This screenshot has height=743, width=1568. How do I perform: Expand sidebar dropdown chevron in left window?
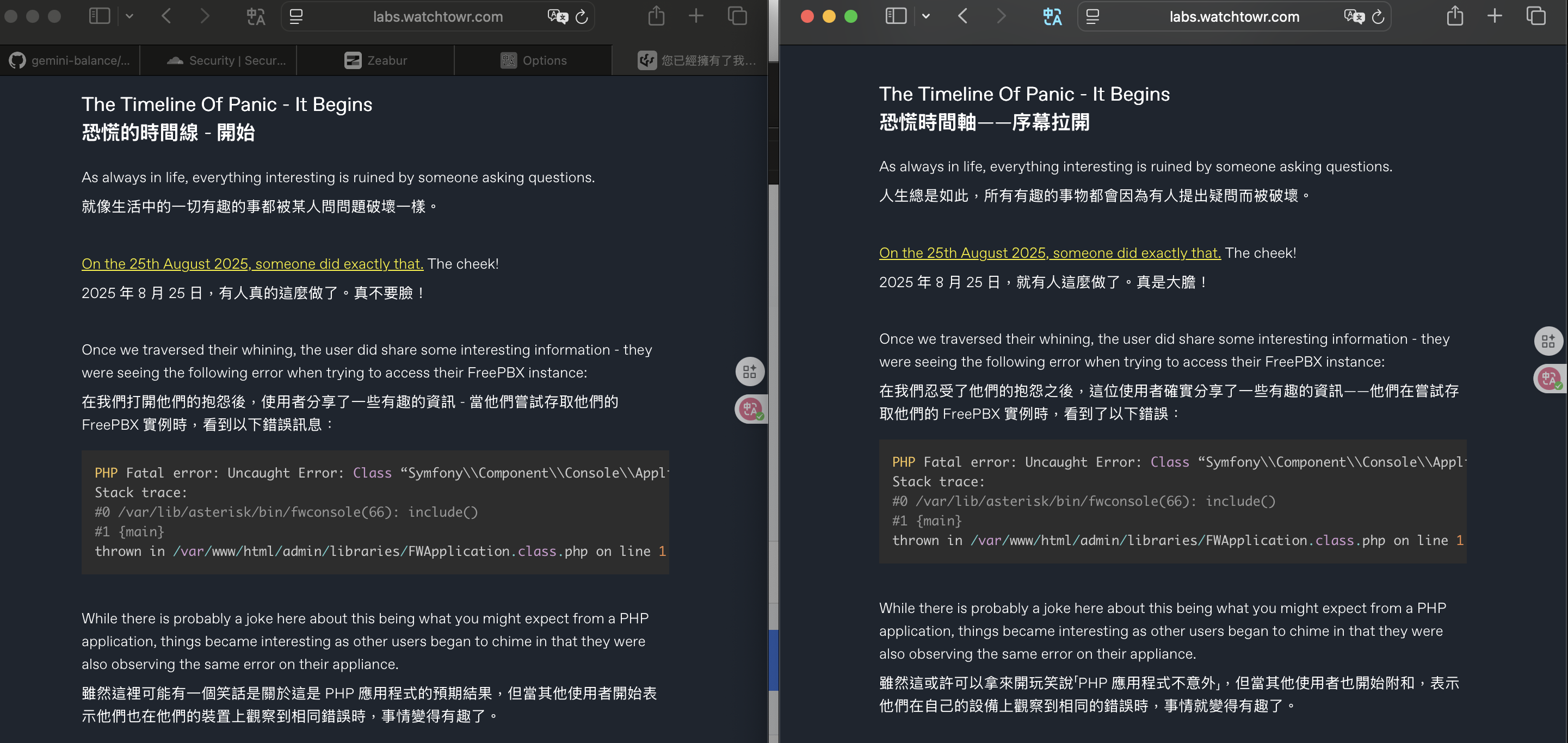point(129,16)
